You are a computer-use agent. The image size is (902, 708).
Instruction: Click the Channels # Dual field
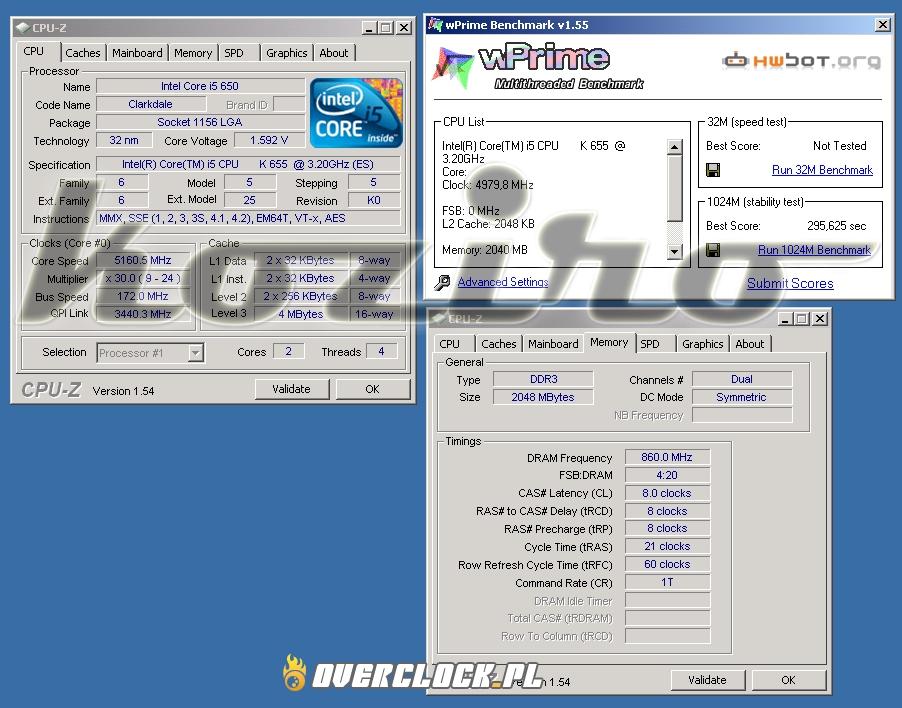click(x=742, y=379)
